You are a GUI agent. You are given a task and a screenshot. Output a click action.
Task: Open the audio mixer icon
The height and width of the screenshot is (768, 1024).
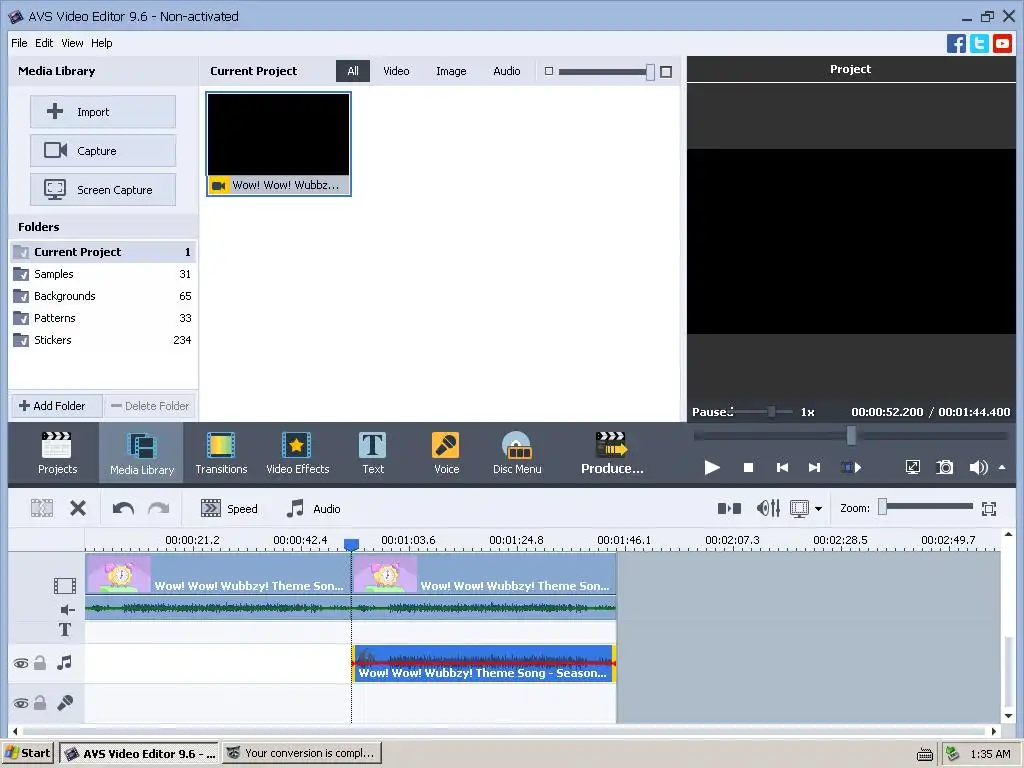pos(768,508)
